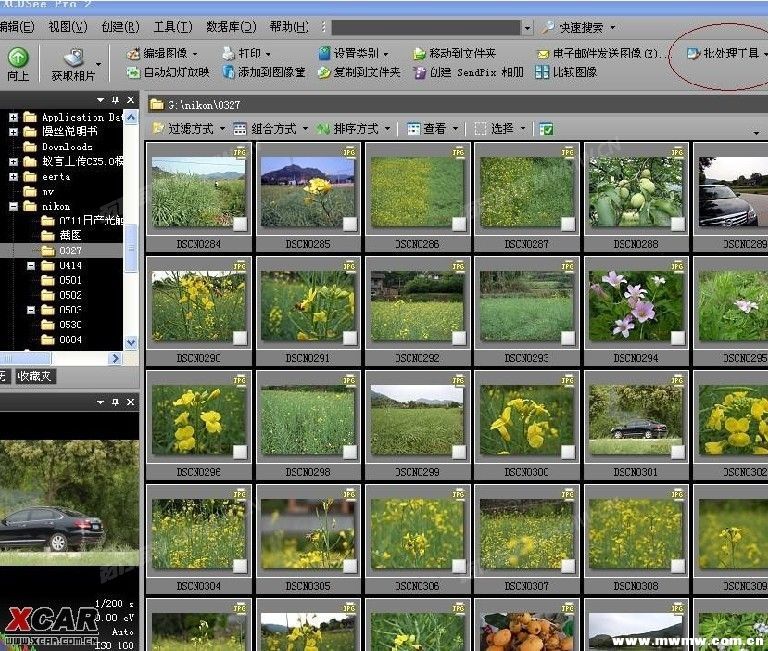
Task: Close the folders pane
Action: 131,100
